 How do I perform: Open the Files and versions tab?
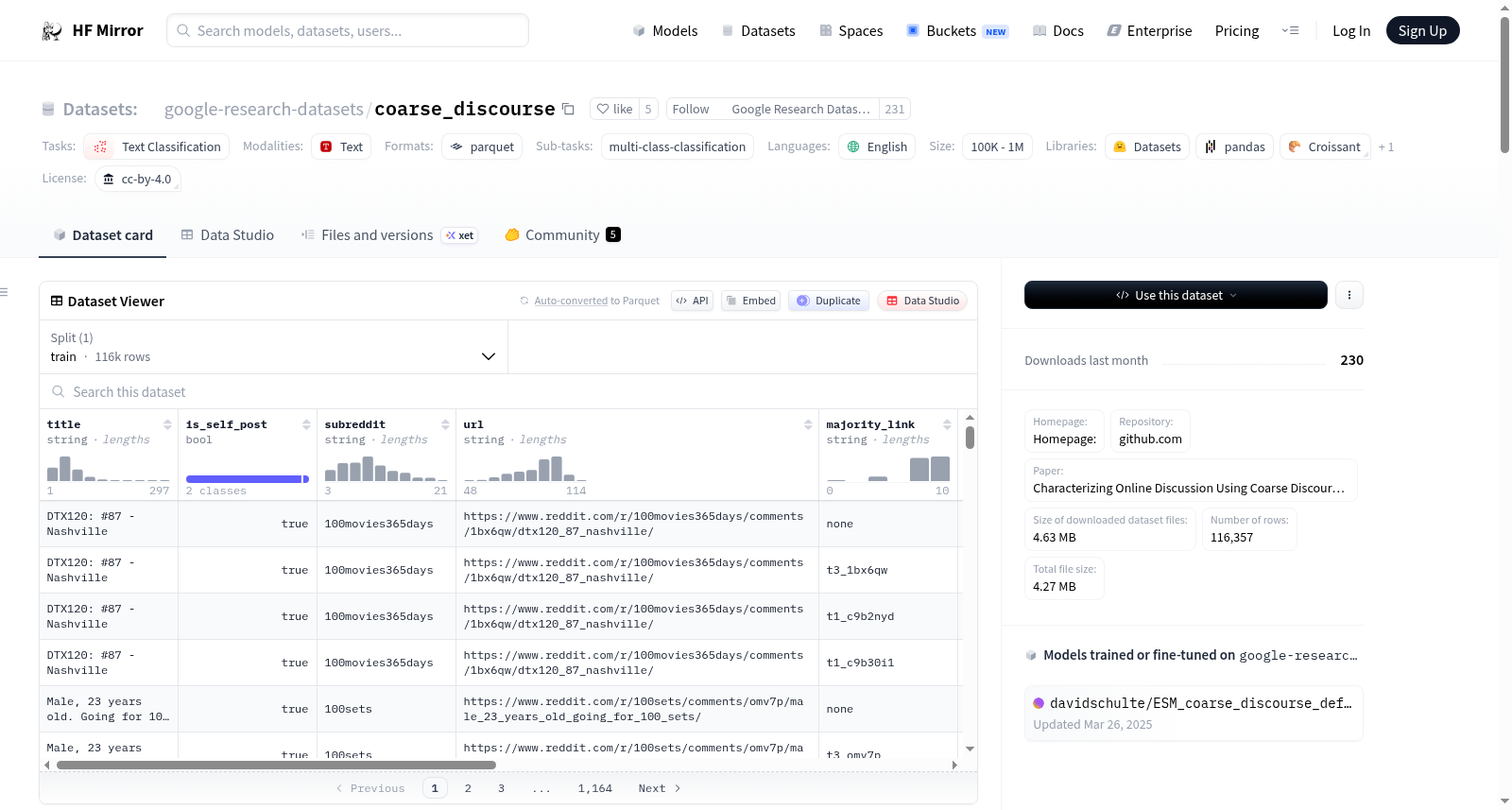389,235
